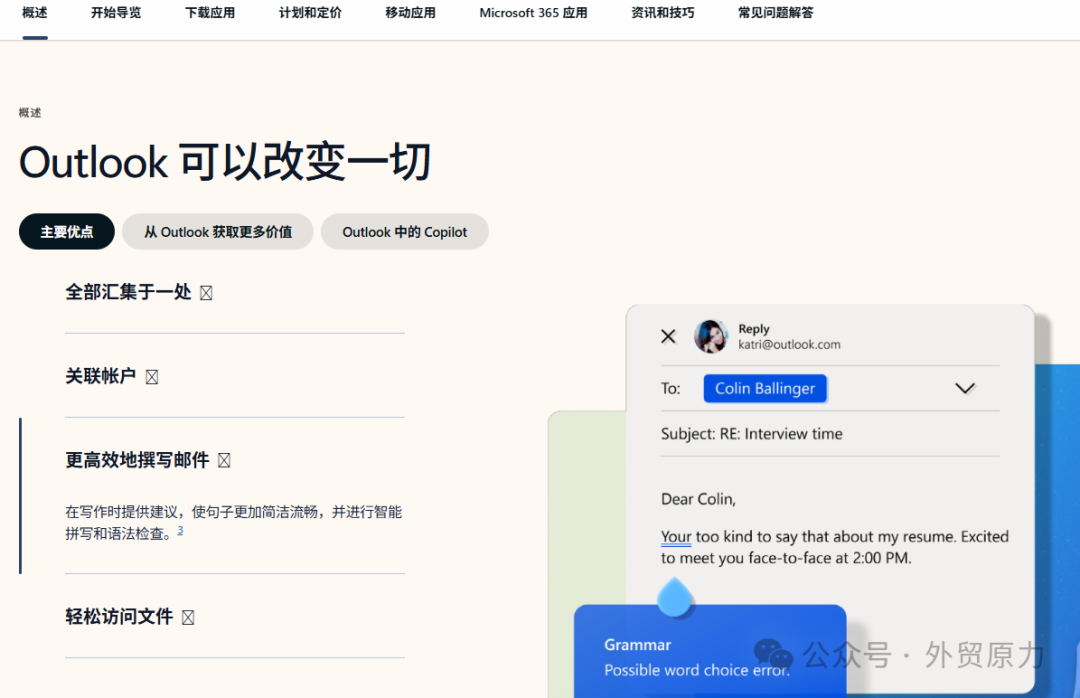This screenshot has height=698, width=1080.
Task: Click the icon beside 关联帐户 heading
Action: 151,376
